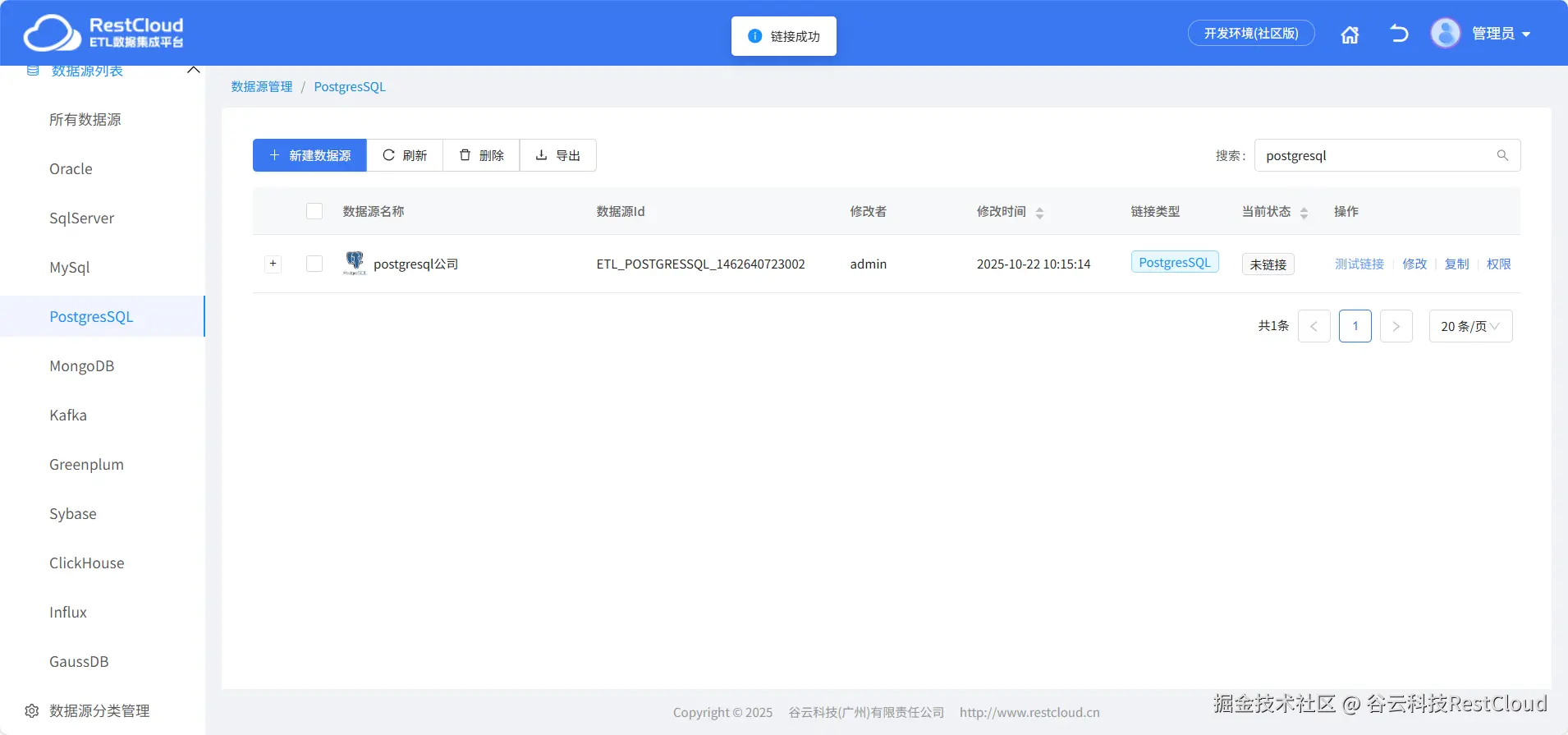Open the administrator avatar

click(1446, 33)
